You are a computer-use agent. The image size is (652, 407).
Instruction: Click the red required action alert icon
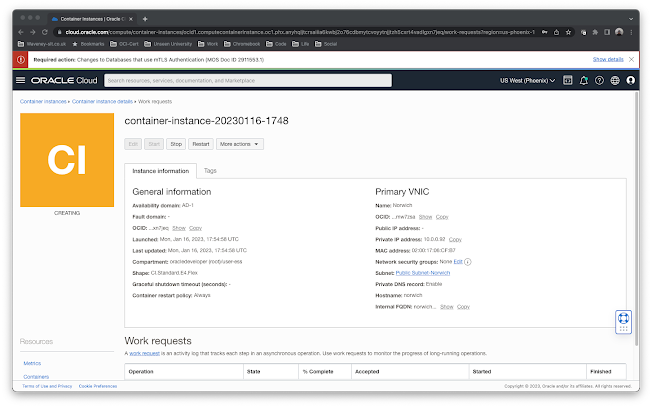coord(20,59)
